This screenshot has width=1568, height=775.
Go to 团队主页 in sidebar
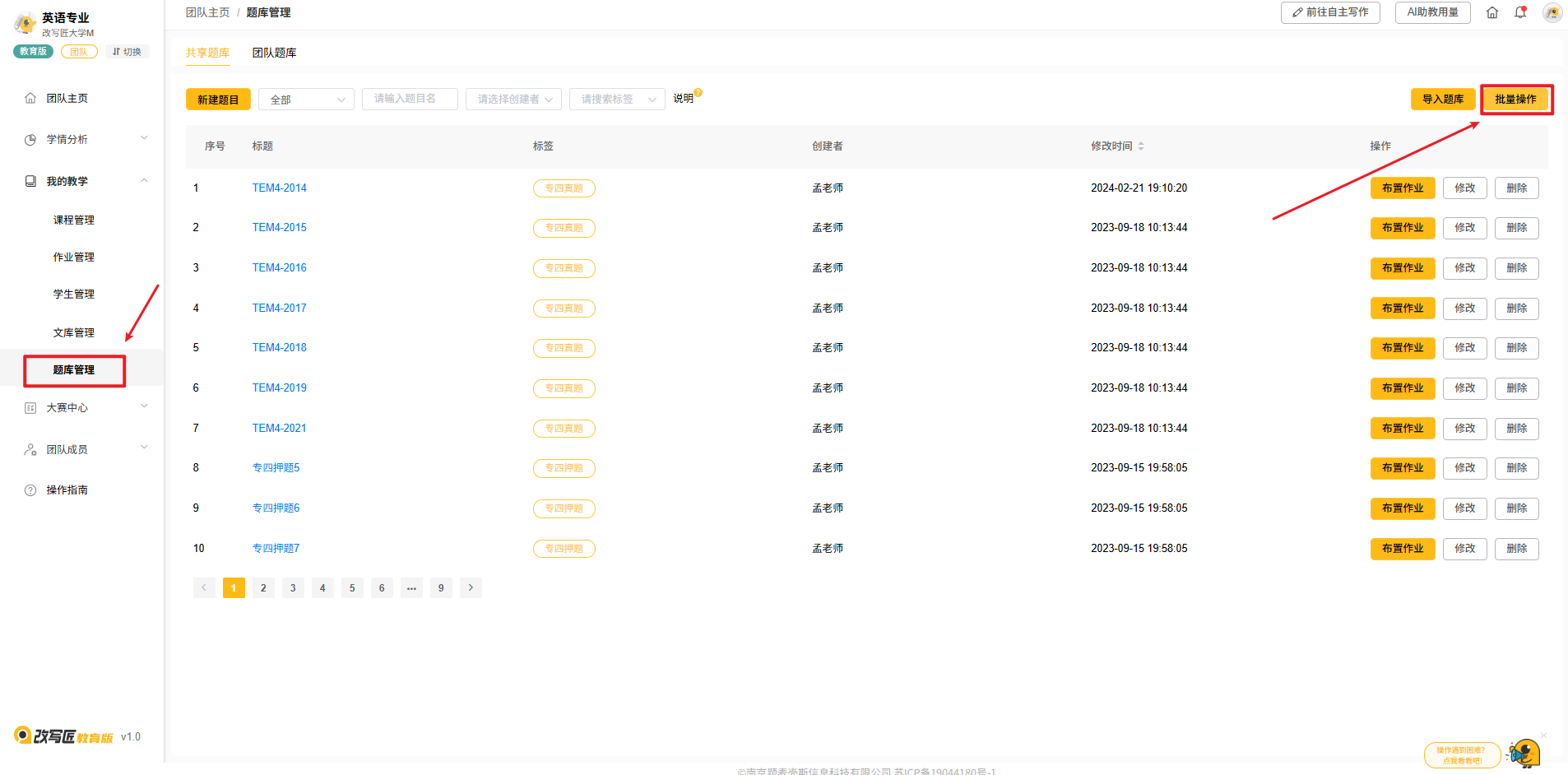67,99
